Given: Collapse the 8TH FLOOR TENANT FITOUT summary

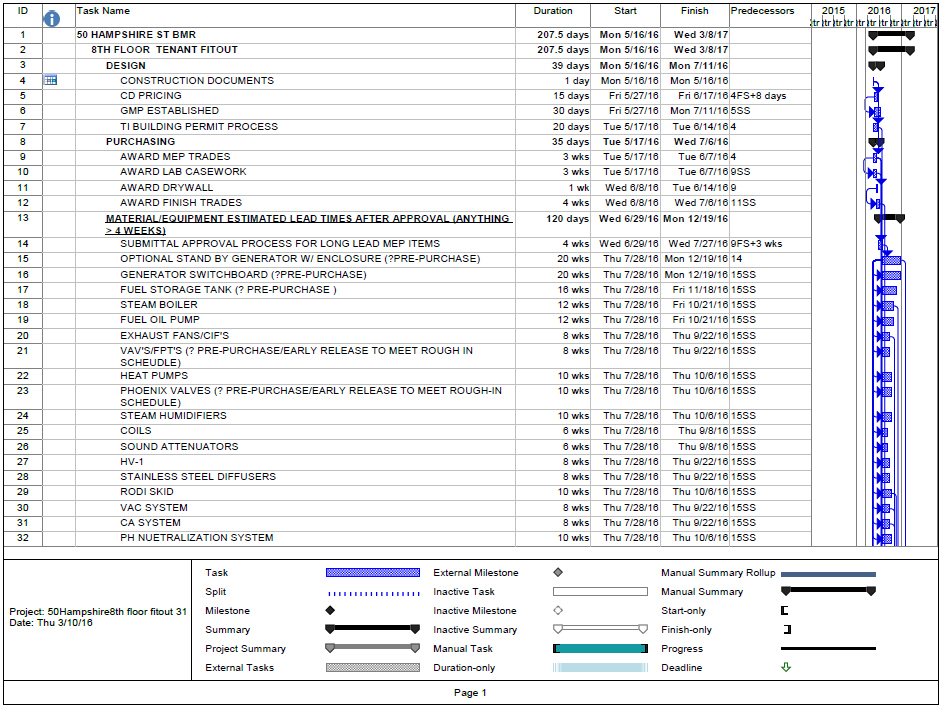Looking at the screenshot, I should [164, 50].
